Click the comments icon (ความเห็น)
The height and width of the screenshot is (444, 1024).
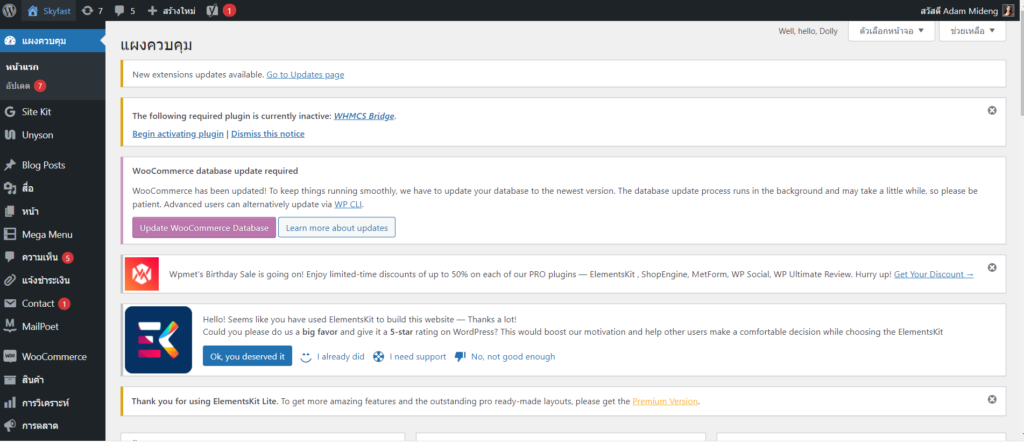10,257
